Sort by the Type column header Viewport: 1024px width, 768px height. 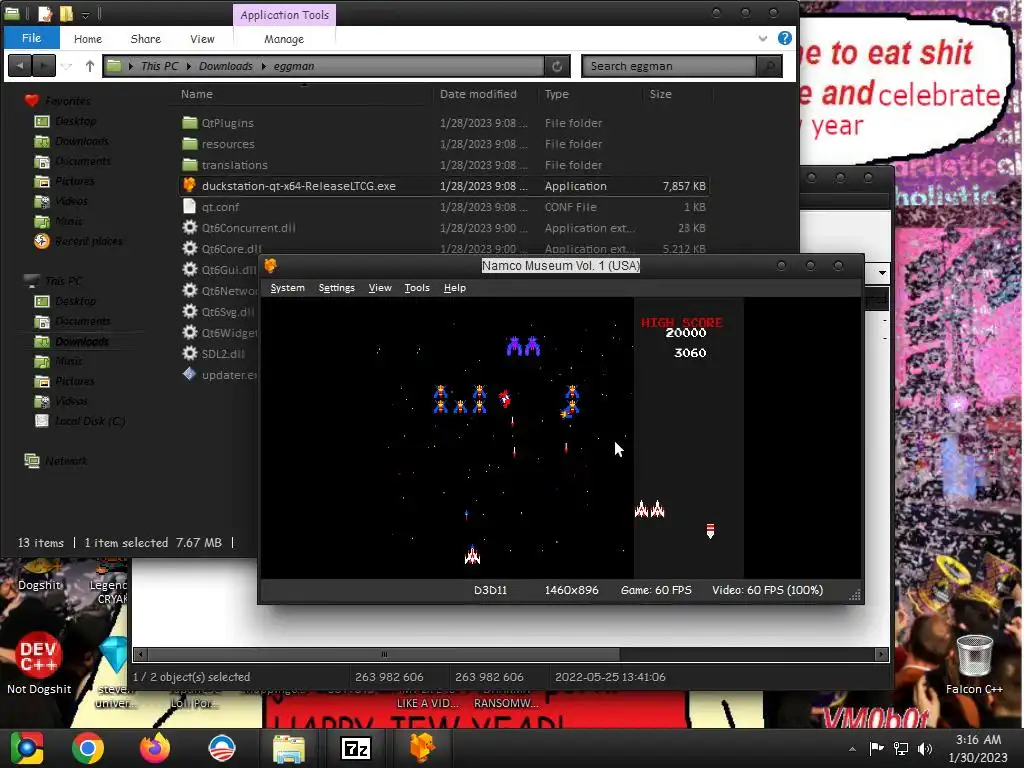pyautogui.click(x=556, y=94)
